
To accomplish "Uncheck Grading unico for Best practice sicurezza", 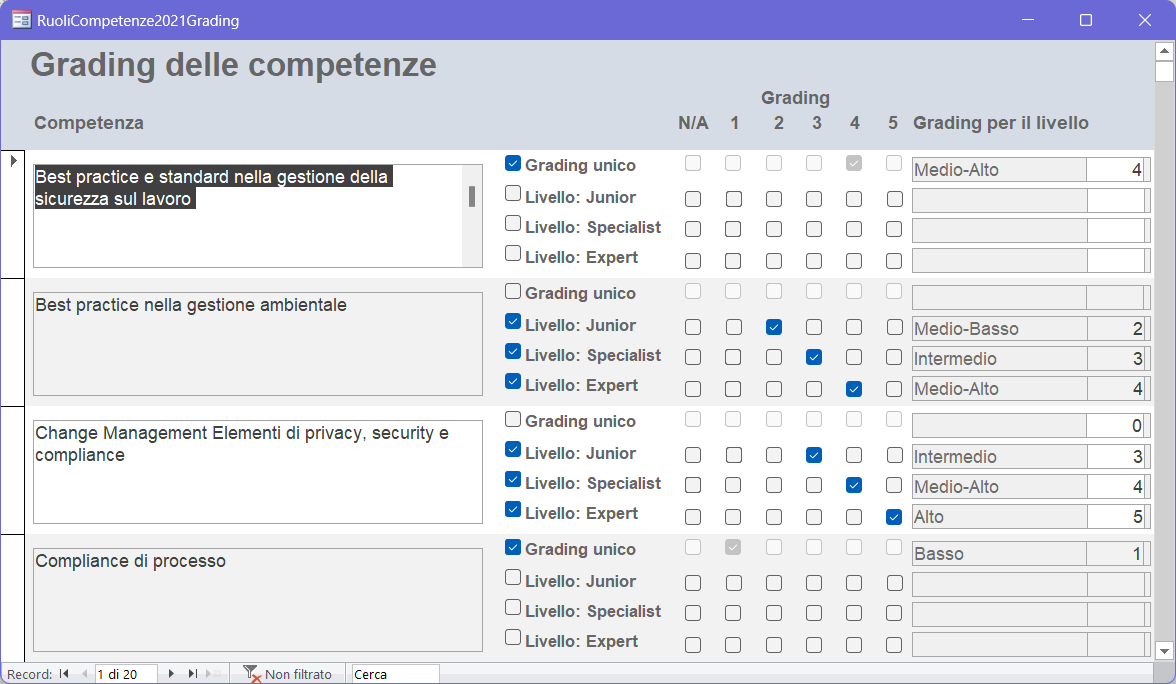I will tap(513, 163).
